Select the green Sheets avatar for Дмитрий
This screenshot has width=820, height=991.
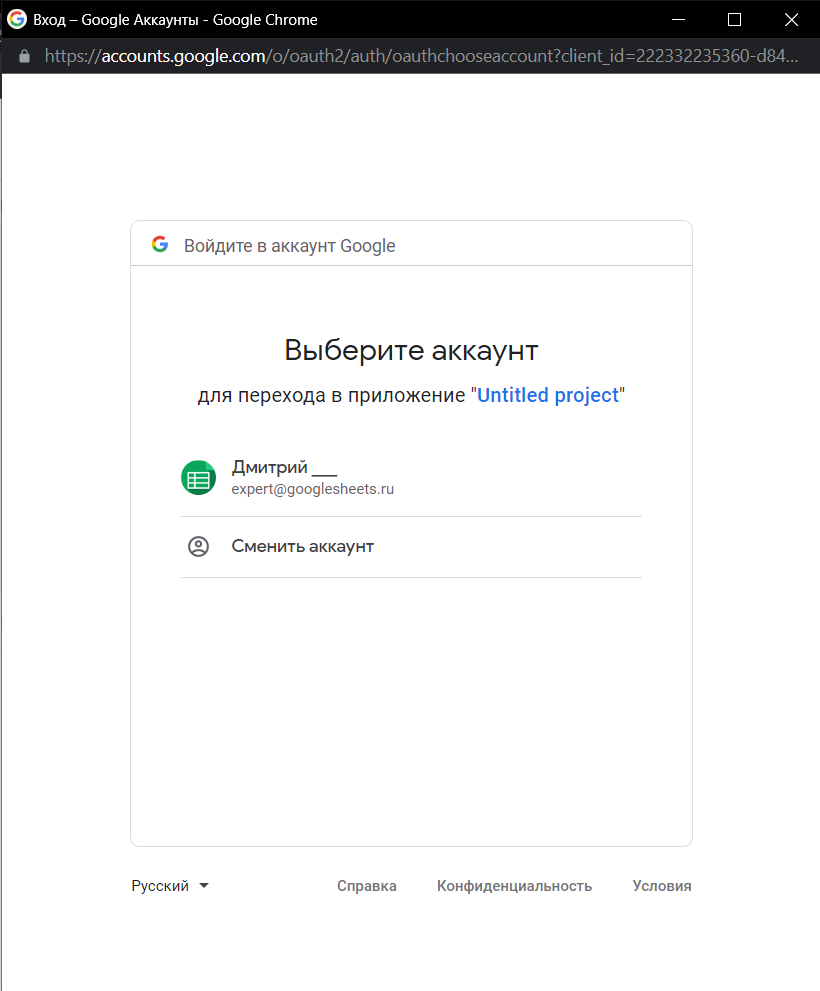[198, 478]
